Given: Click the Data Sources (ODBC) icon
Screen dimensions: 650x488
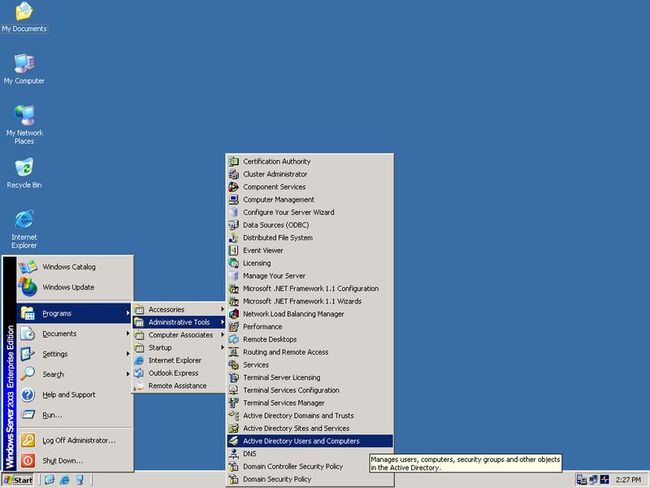Looking at the screenshot, I should [x=234, y=225].
